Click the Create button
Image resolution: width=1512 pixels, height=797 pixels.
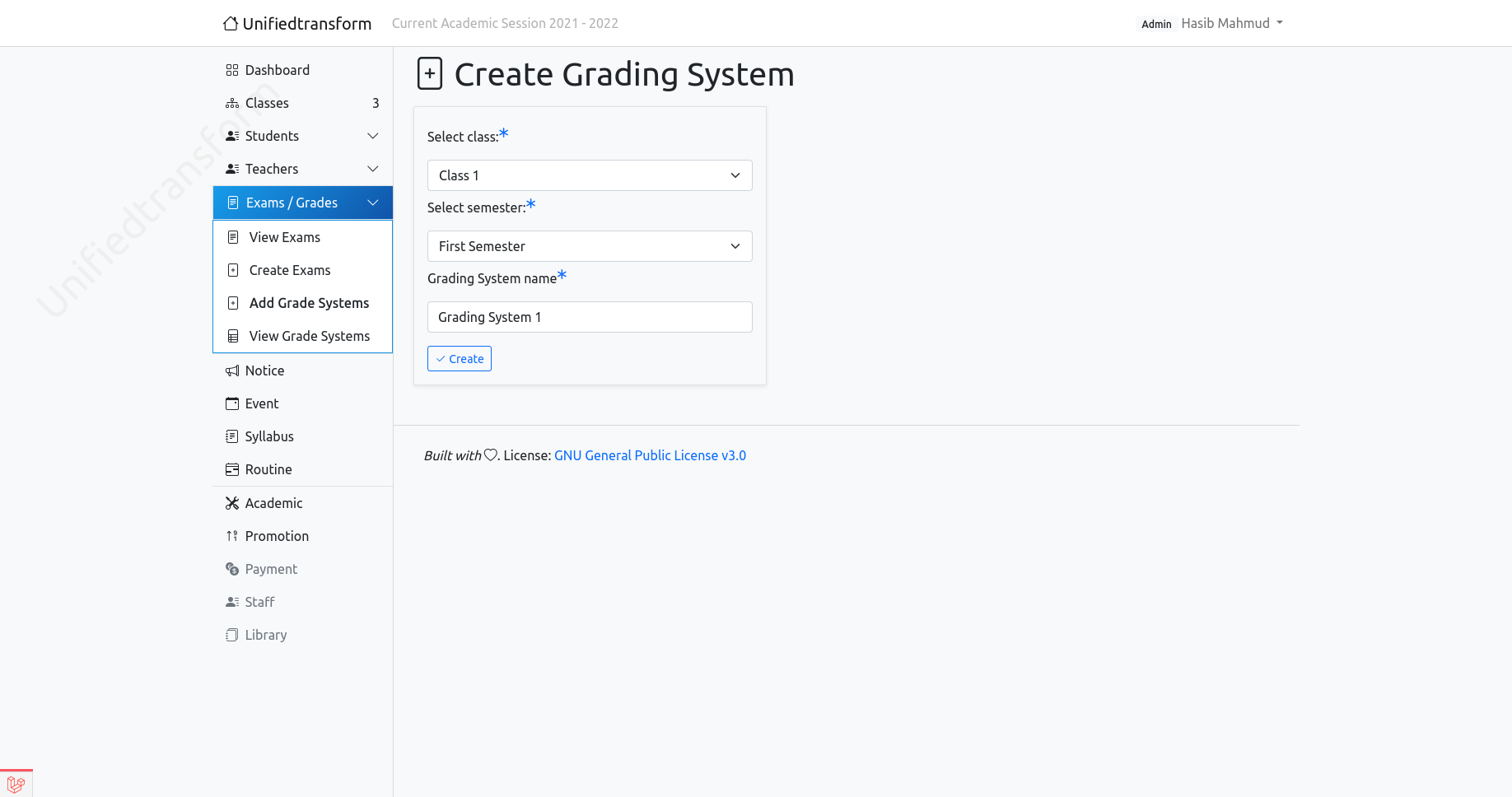tap(460, 359)
